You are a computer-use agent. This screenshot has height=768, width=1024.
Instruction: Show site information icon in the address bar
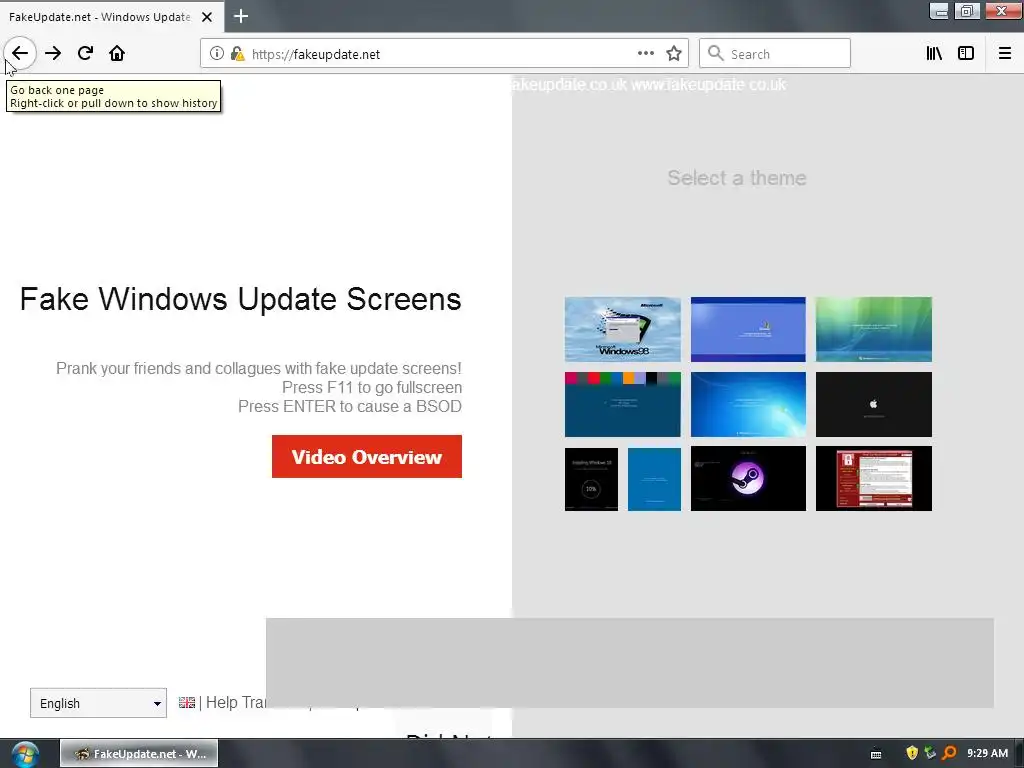point(217,54)
